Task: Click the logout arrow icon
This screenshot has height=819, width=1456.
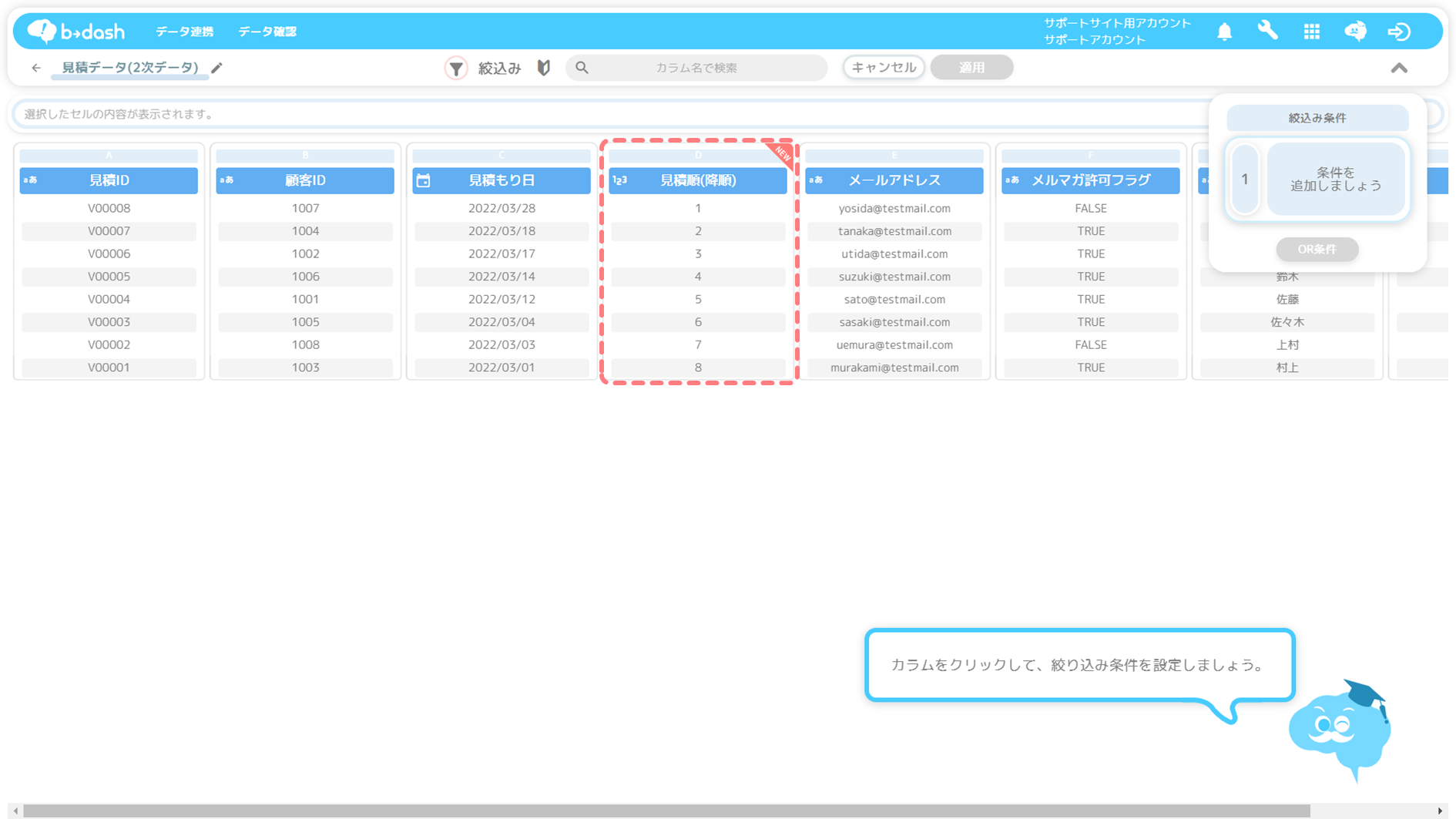Action: [1398, 32]
